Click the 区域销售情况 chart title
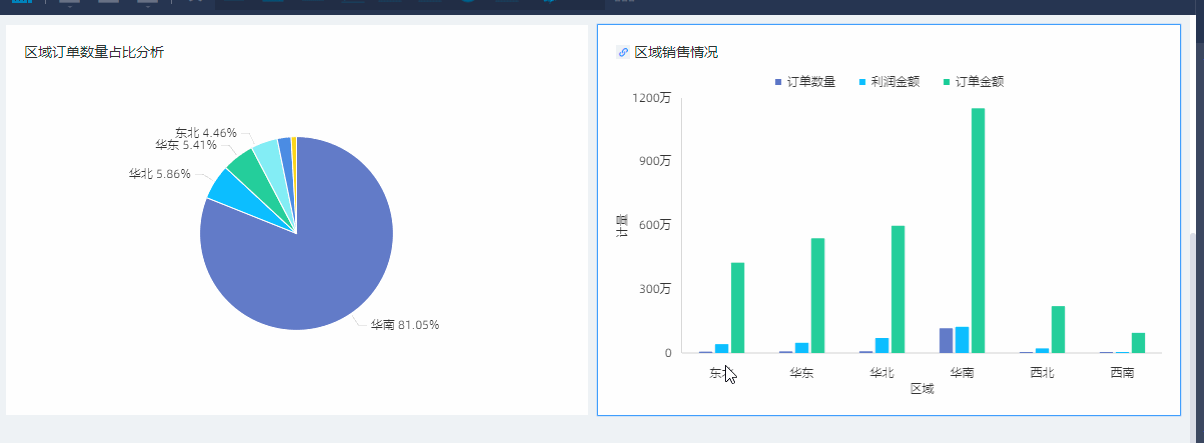Viewport: 1204px width, 443px height. (x=676, y=52)
